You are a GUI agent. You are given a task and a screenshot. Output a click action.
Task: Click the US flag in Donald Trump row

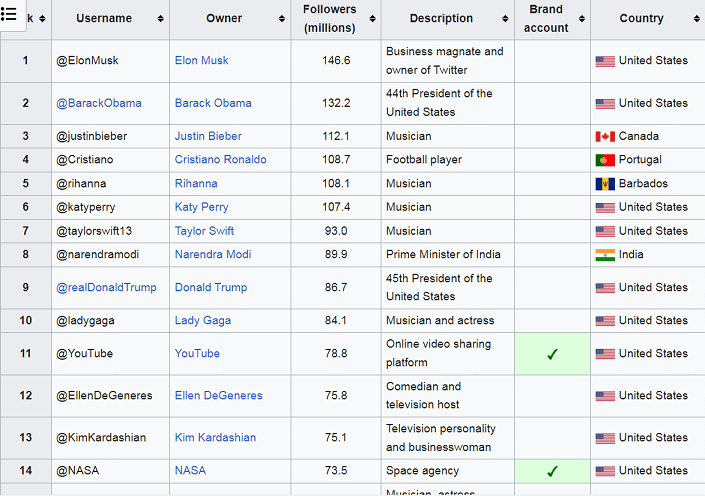(x=605, y=288)
